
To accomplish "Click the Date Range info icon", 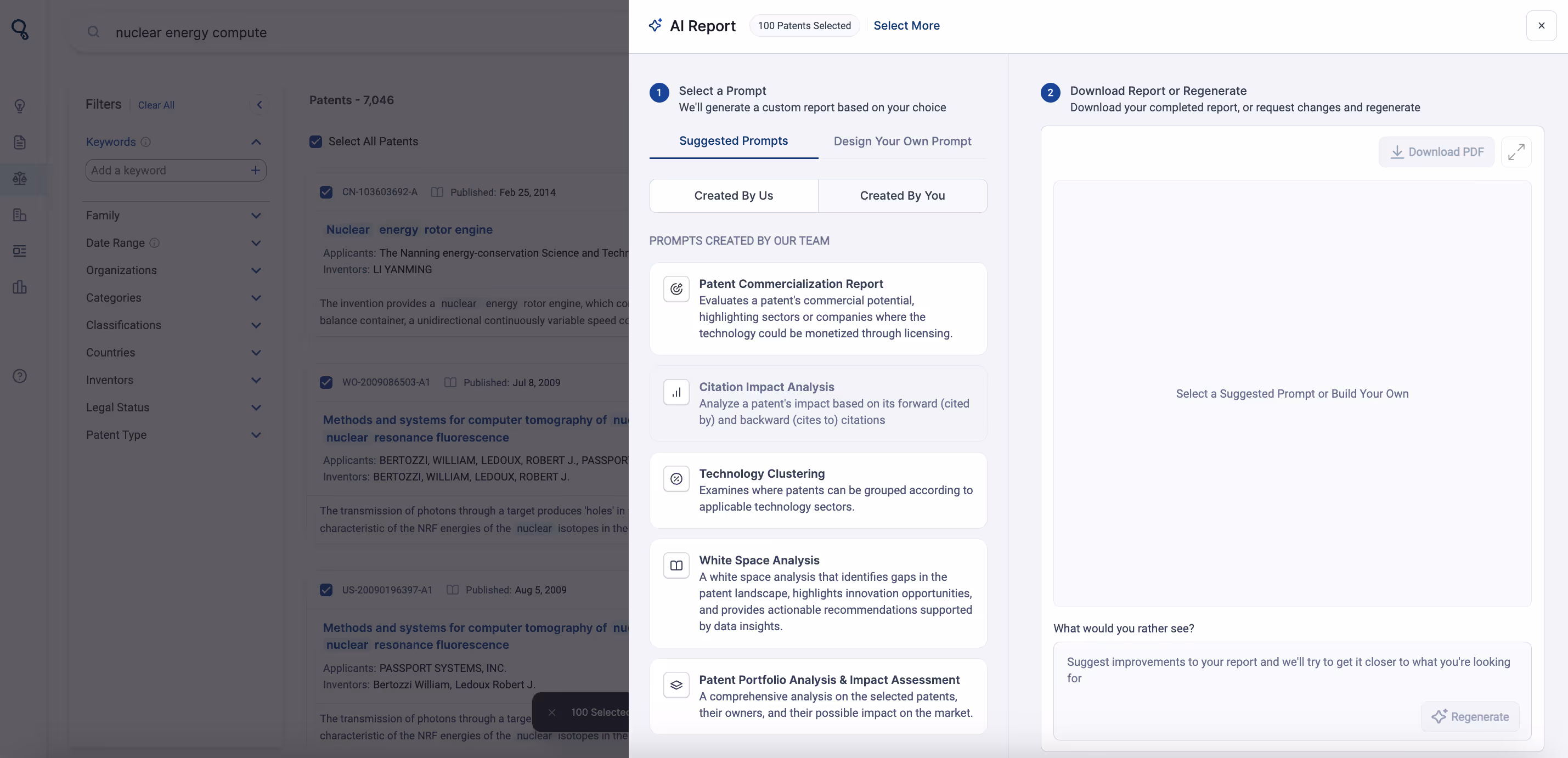I will [x=155, y=243].
